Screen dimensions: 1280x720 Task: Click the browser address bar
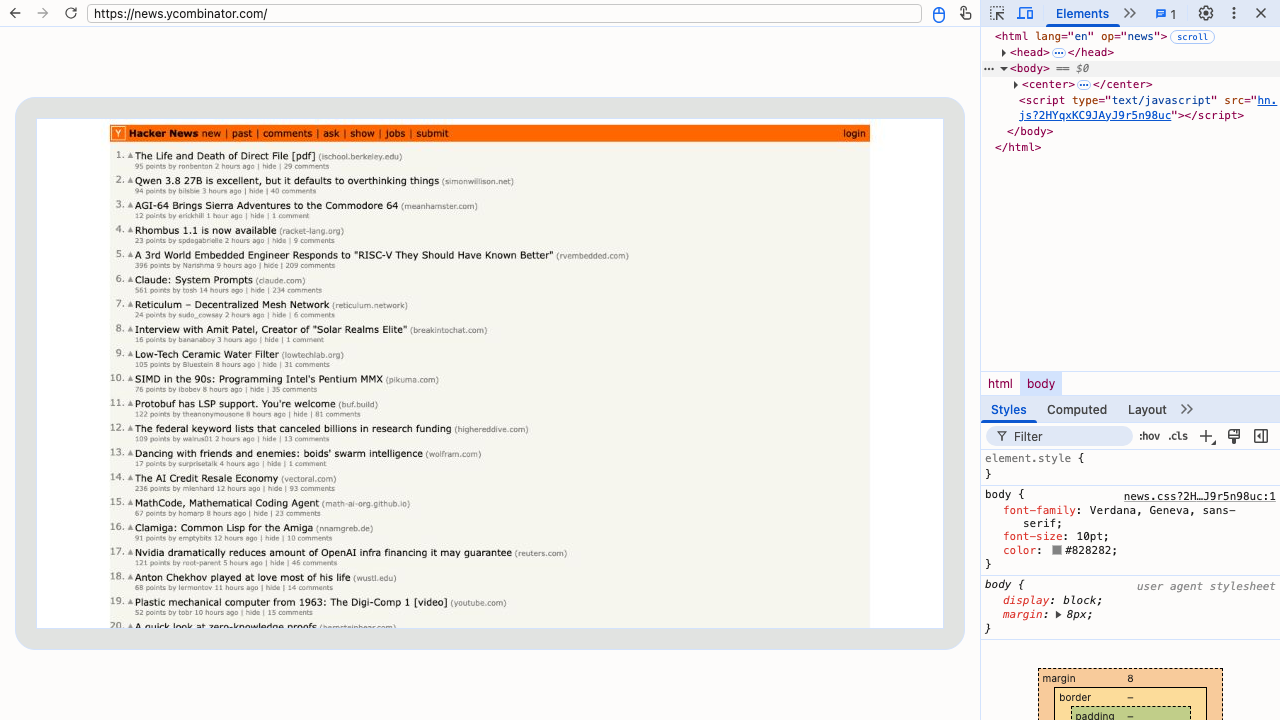point(504,14)
